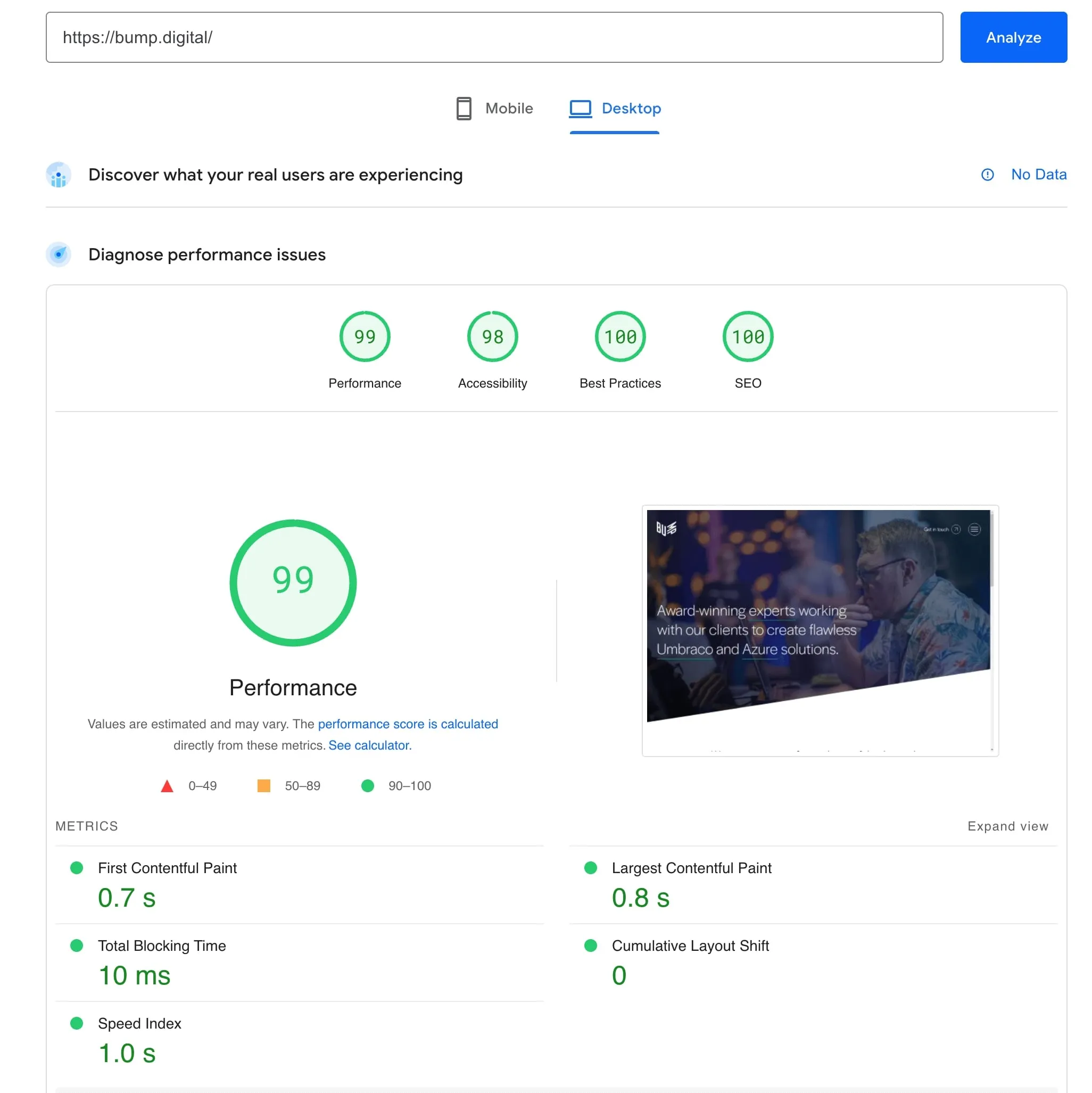
Task: Click the large 99 Performance circle
Action: pyautogui.click(x=293, y=583)
